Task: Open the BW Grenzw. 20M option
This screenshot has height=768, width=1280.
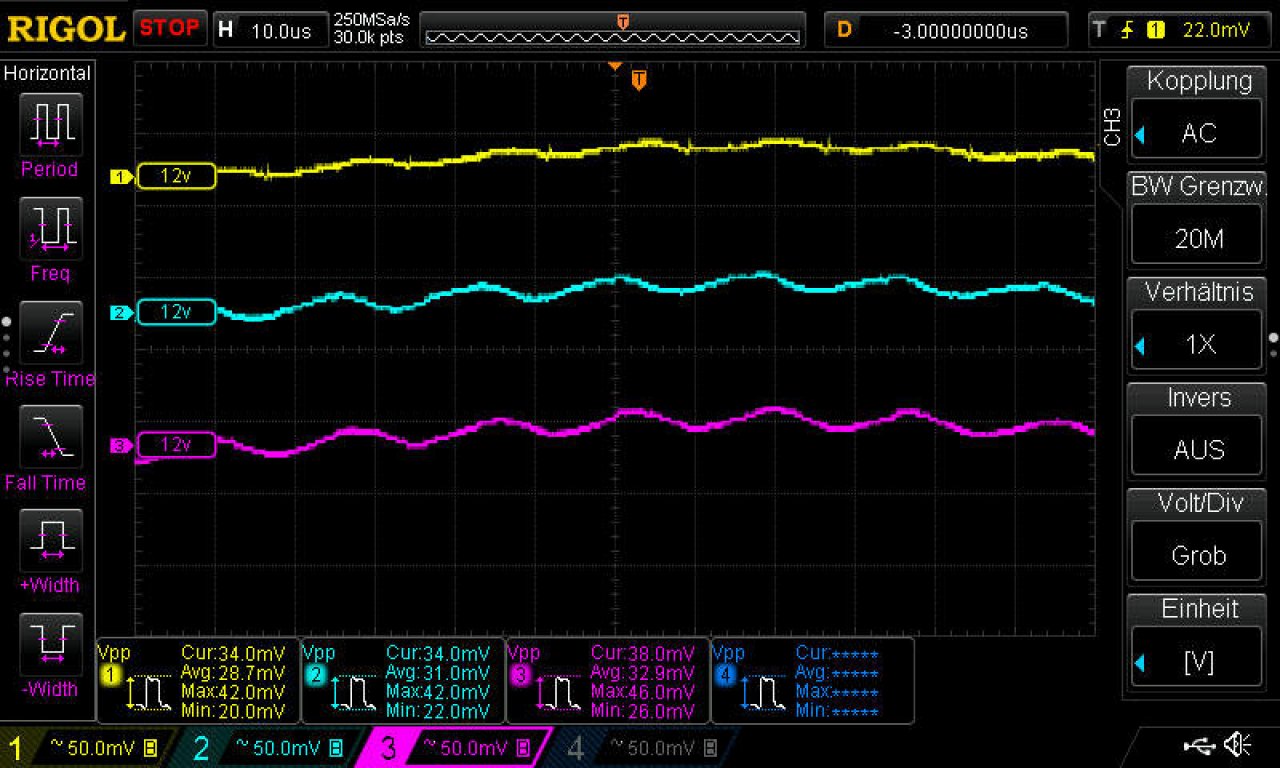Action: (1198, 219)
